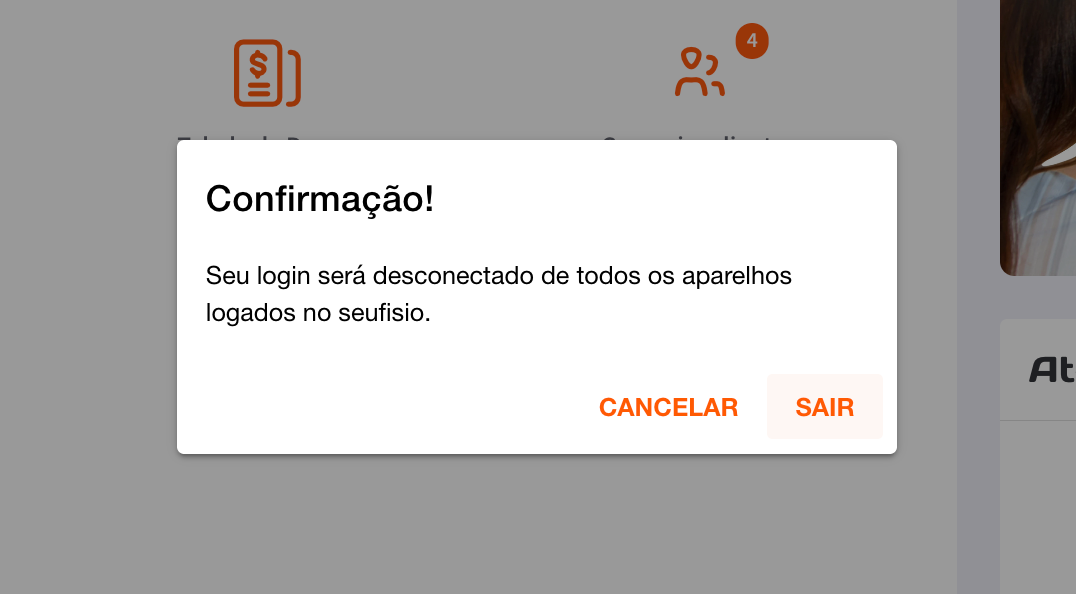Select the dollar sign inside the document icon
The image size is (1076, 594).
point(258,65)
